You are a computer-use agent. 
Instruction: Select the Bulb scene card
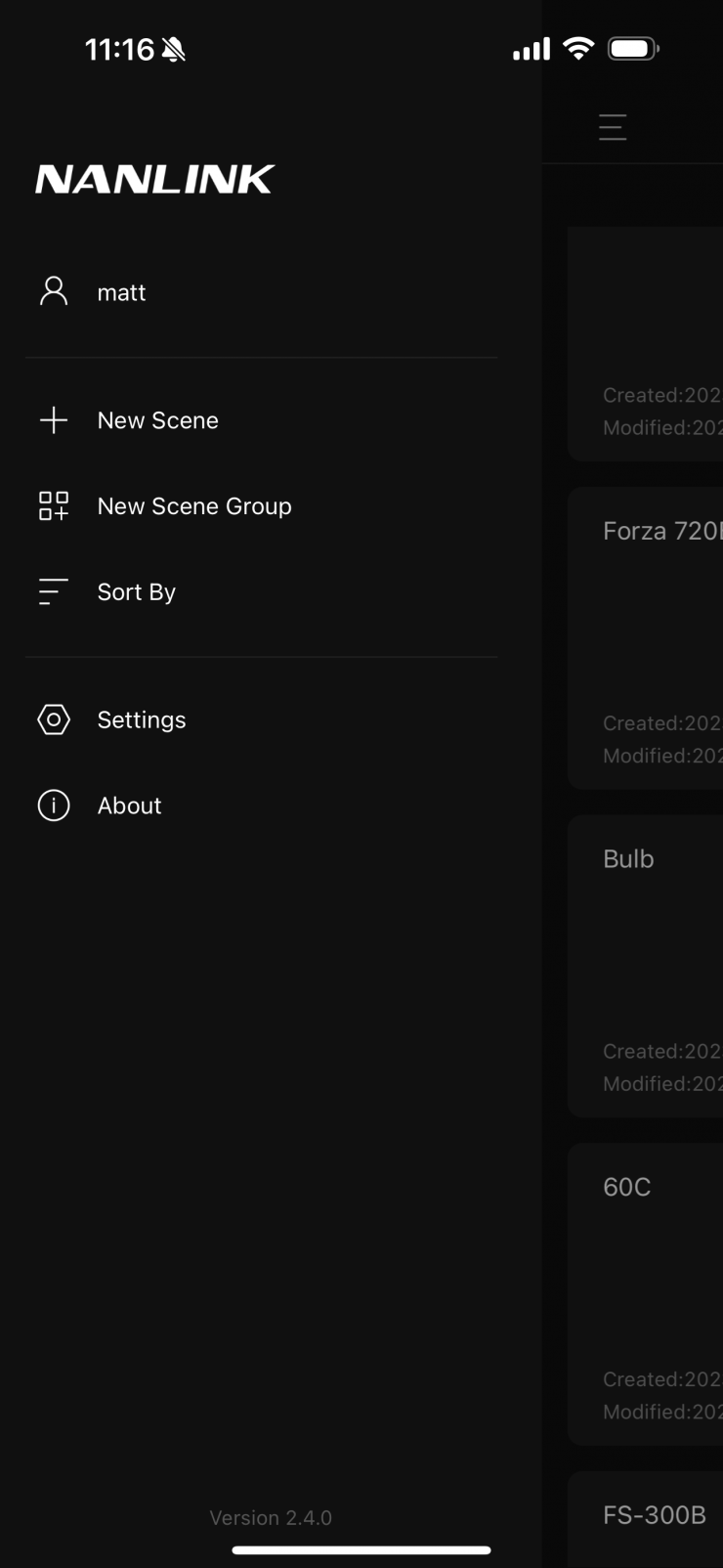[646, 966]
